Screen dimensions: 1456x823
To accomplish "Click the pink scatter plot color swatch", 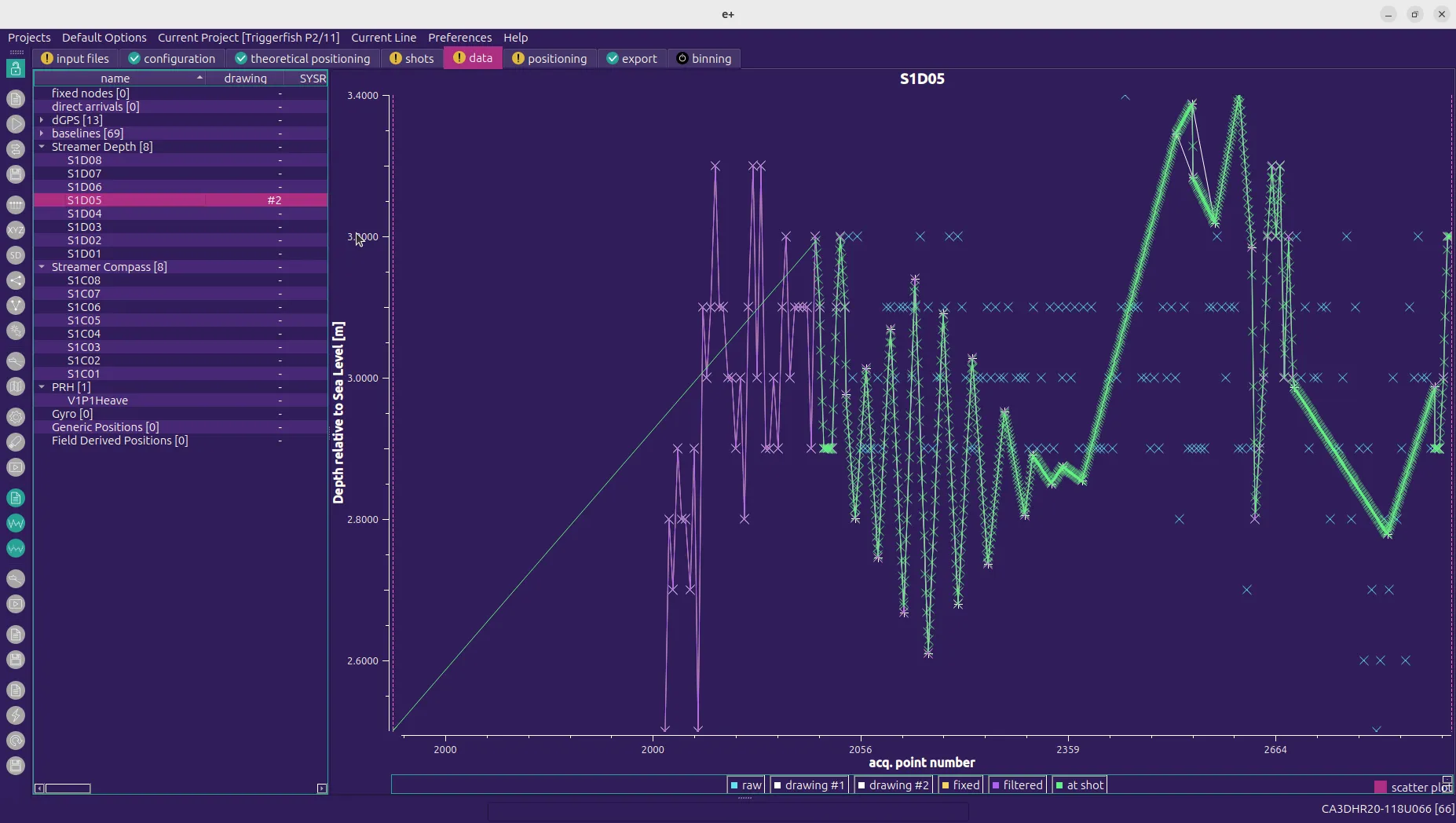I will [1380, 787].
